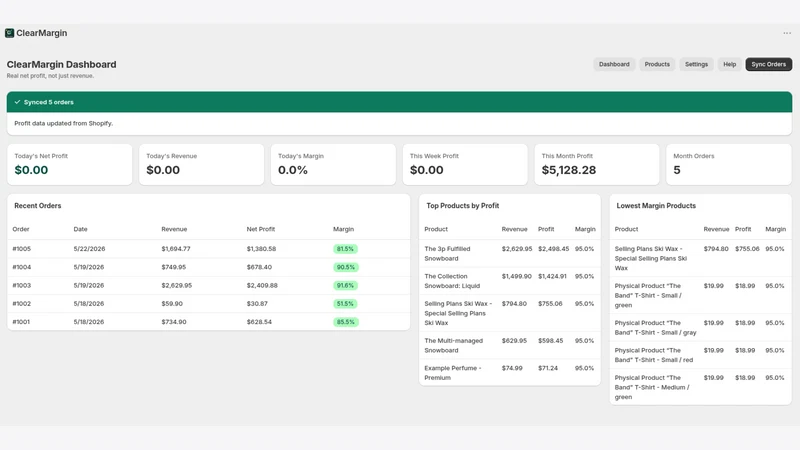Open the Dashboard tab button
Image resolution: width=800 pixels, height=450 pixels.
(614, 64)
